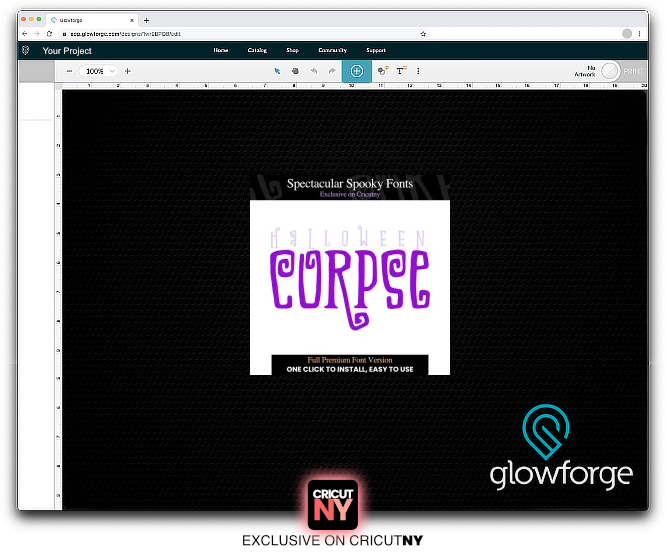This screenshot has width=666, height=552.
Task: Click the redo arrow
Action: pyautogui.click(x=332, y=71)
